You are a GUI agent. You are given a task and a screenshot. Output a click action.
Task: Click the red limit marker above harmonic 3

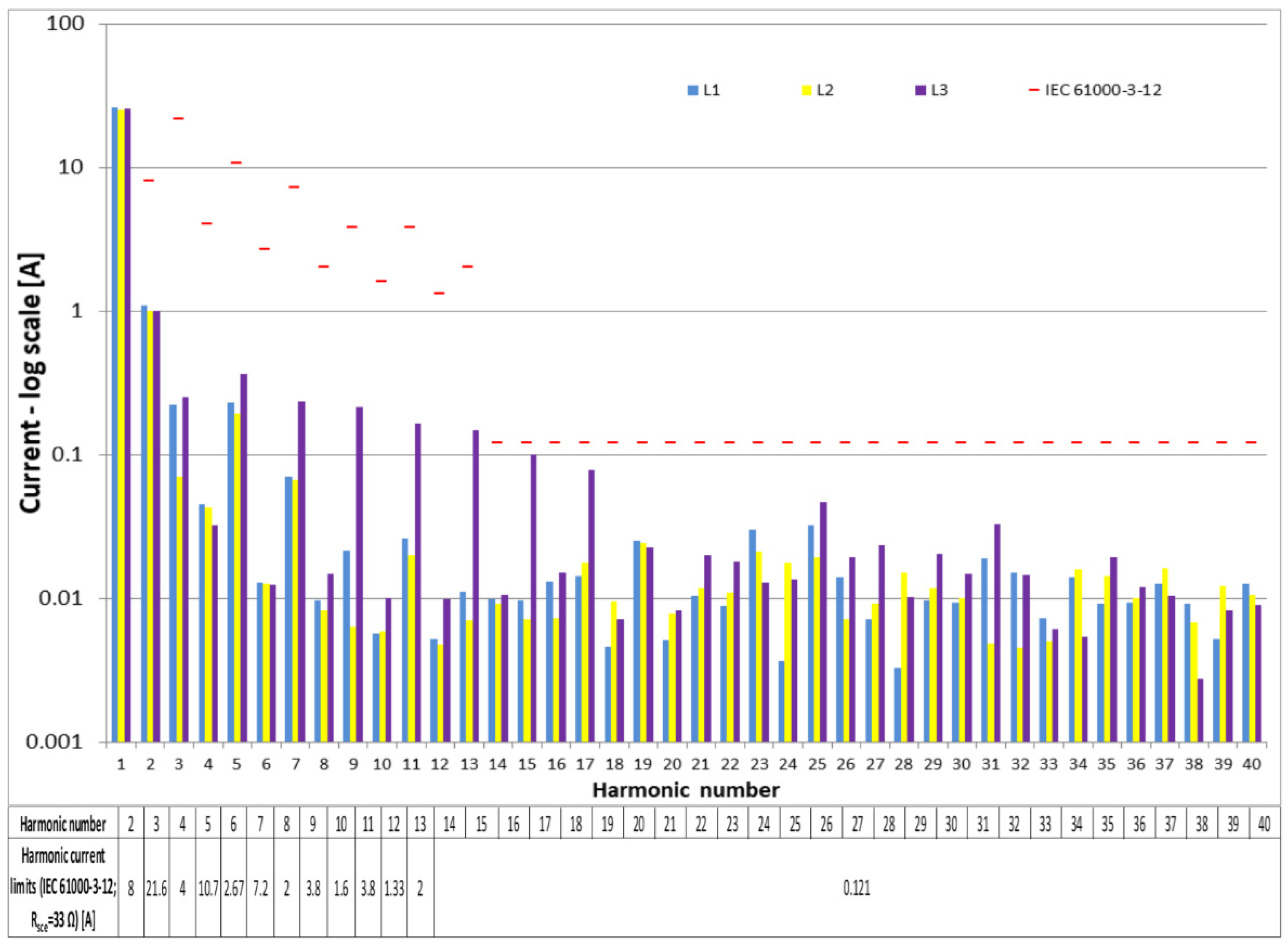[178, 118]
